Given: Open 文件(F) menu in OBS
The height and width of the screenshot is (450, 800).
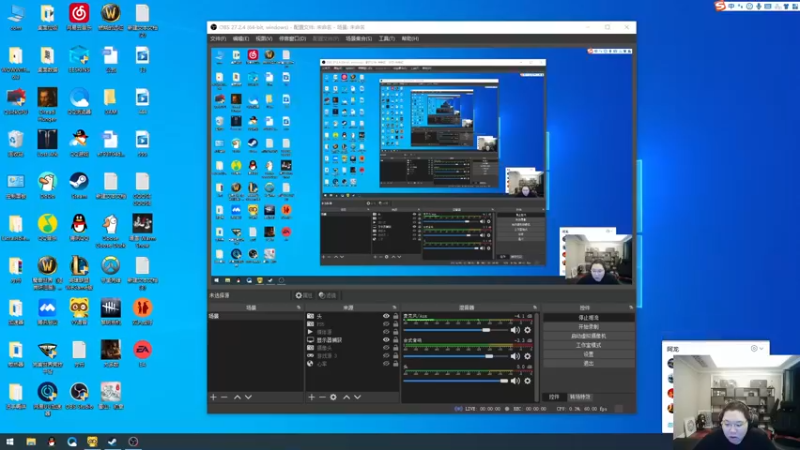Looking at the screenshot, I should tap(218, 39).
